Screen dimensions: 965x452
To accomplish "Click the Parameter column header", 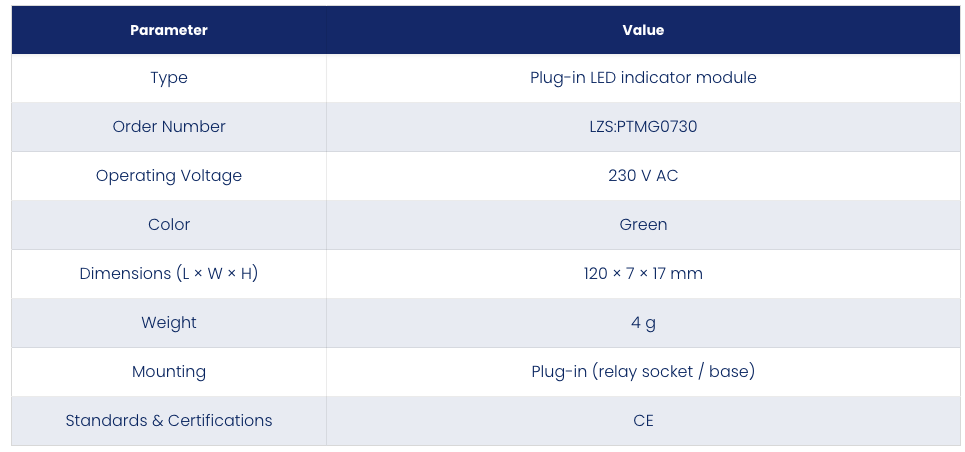I will 169,30.
